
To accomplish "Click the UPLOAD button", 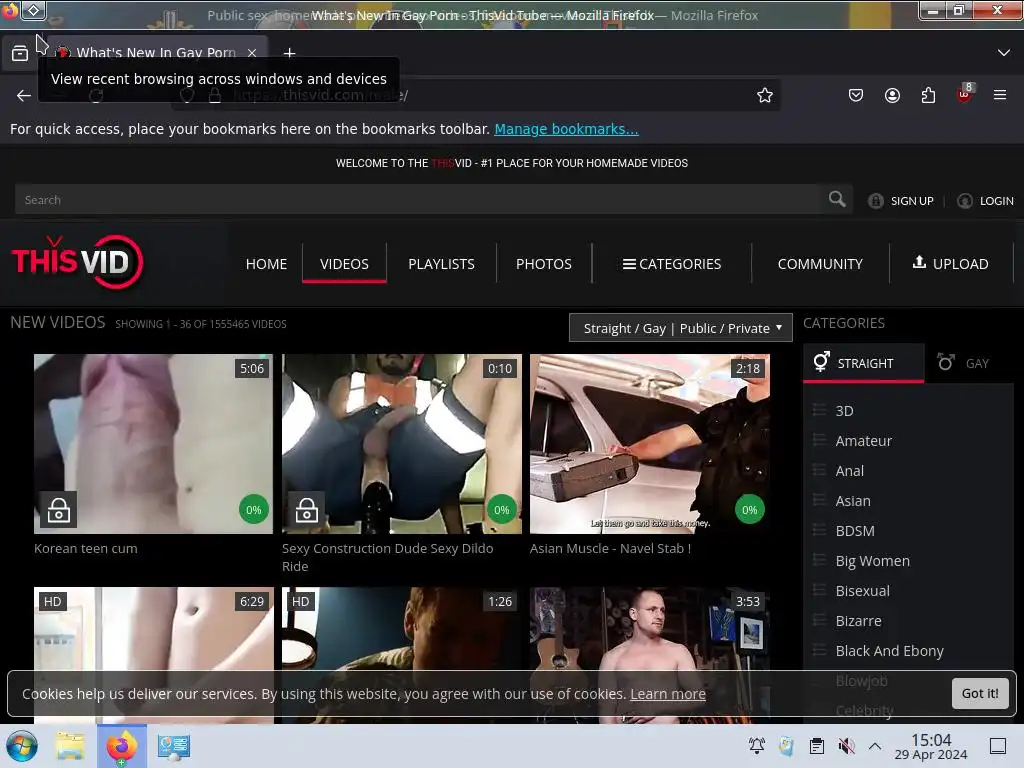I will point(950,264).
